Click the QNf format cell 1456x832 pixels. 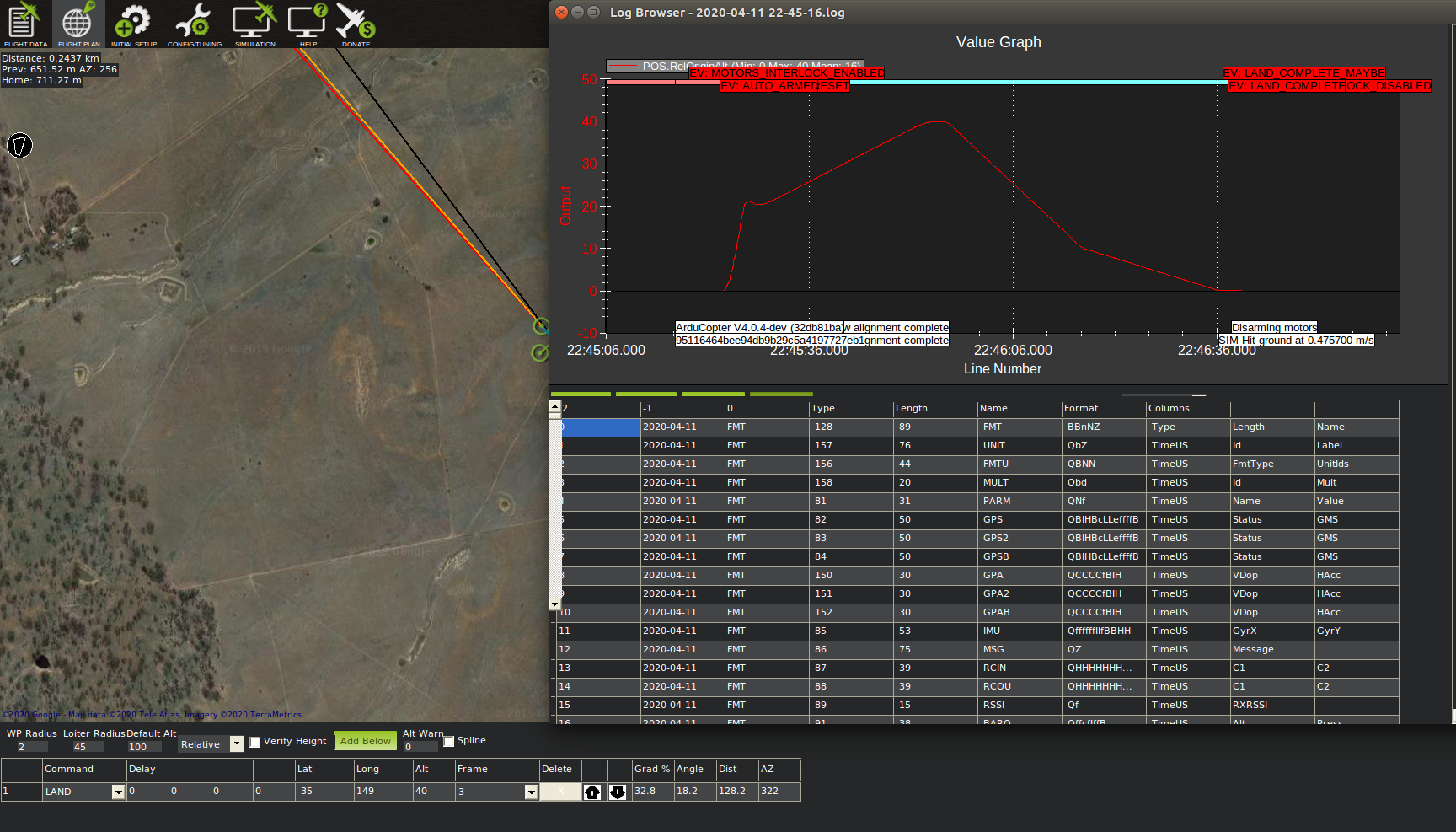click(x=1104, y=502)
